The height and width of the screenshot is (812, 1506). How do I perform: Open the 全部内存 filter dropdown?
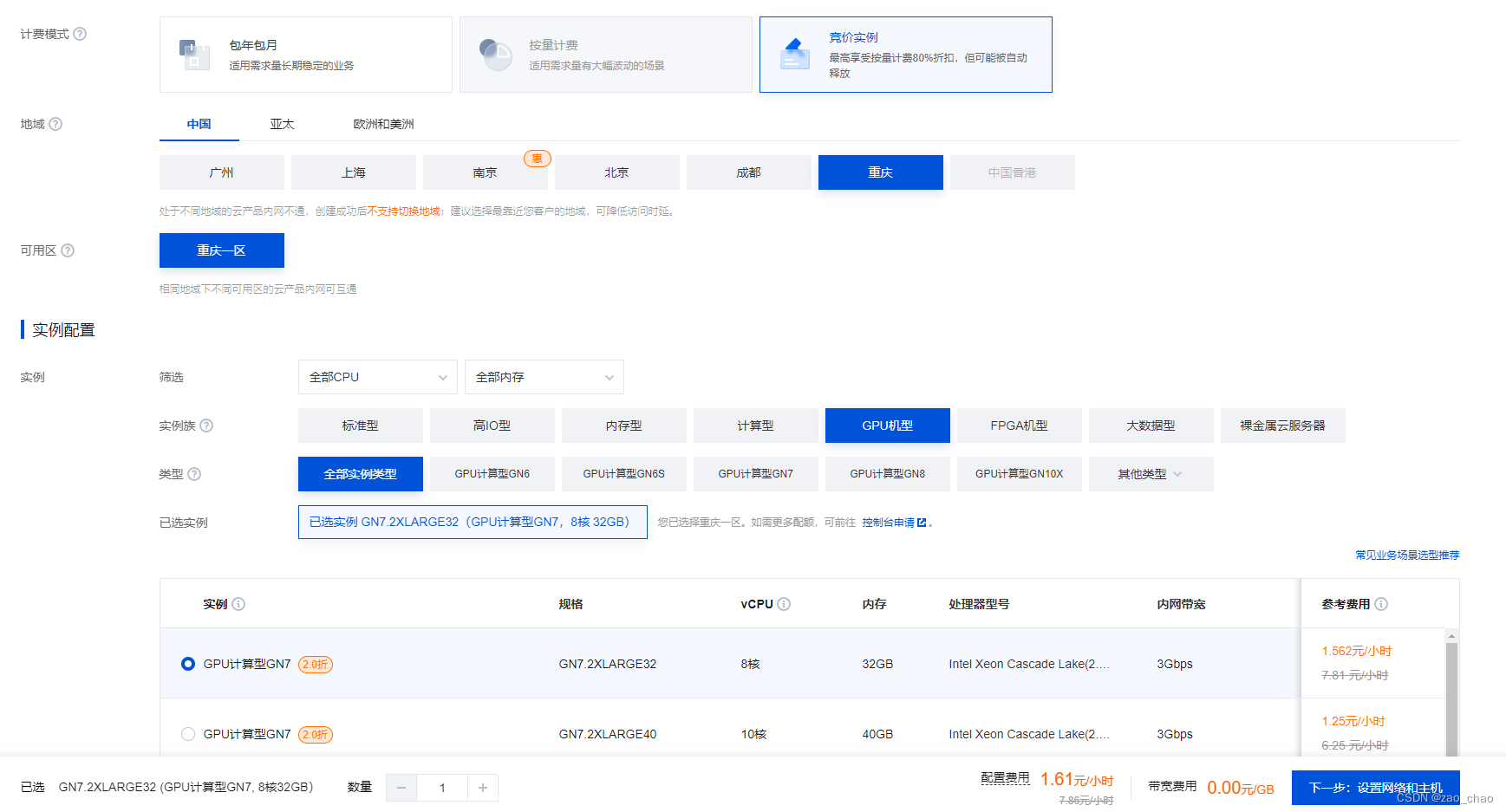point(544,377)
